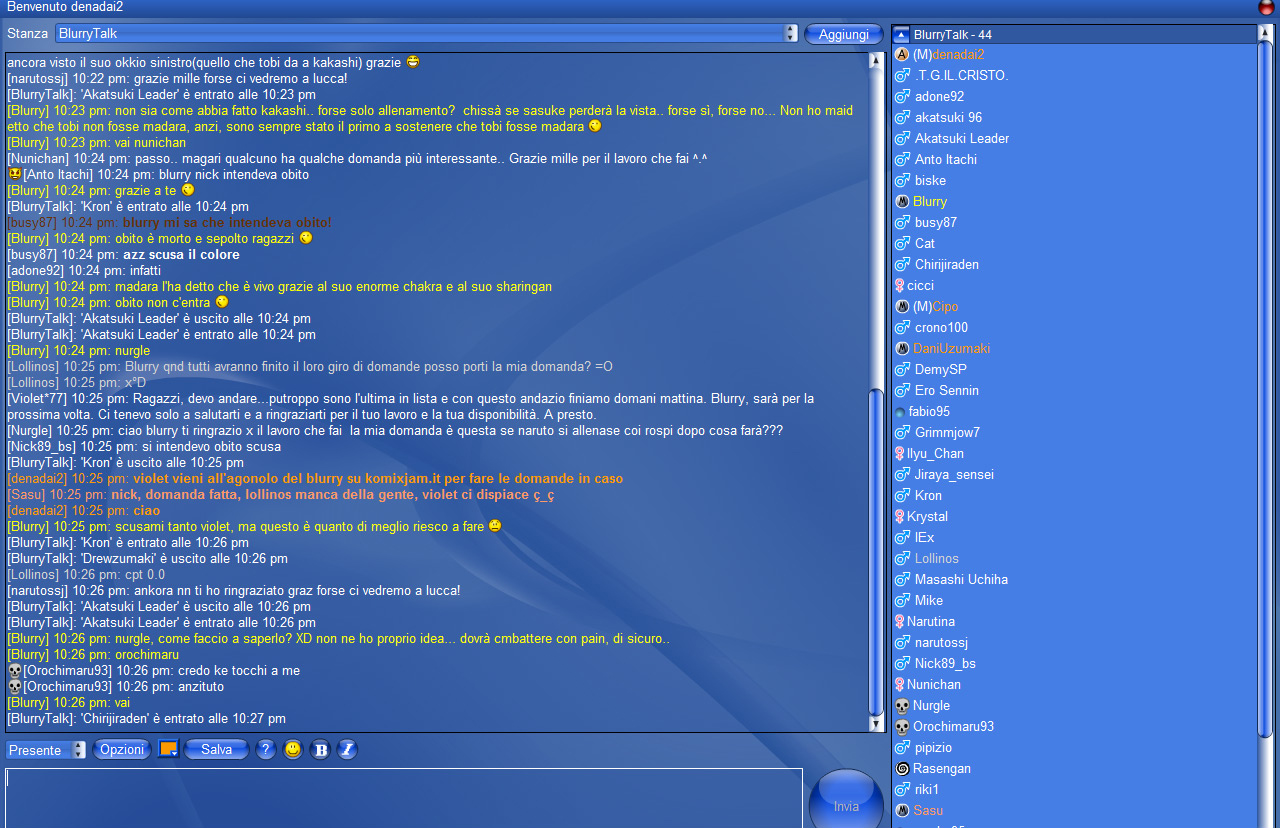Open the smiley emoticon picker
This screenshot has width=1280, height=828.
click(293, 750)
